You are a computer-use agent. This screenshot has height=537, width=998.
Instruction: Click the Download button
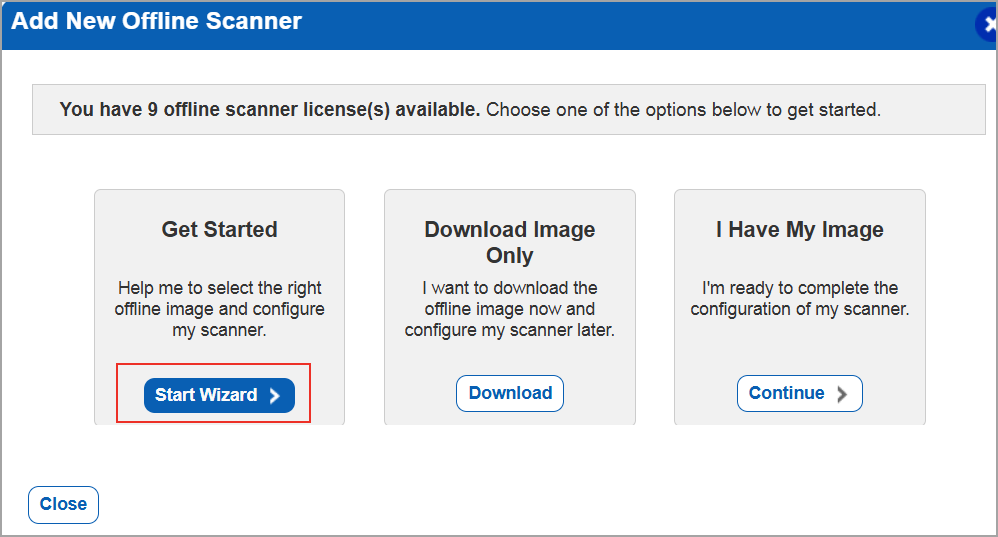(510, 393)
